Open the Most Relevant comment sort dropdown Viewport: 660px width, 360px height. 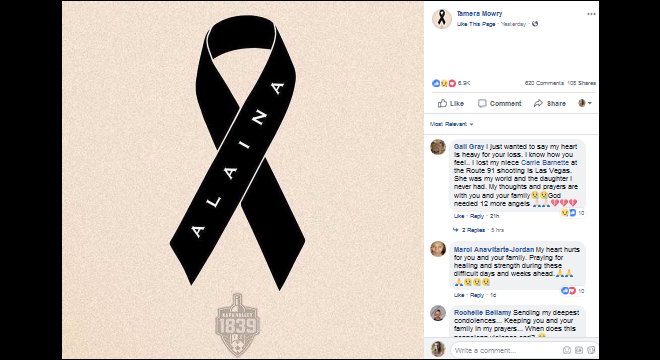[451, 124]
